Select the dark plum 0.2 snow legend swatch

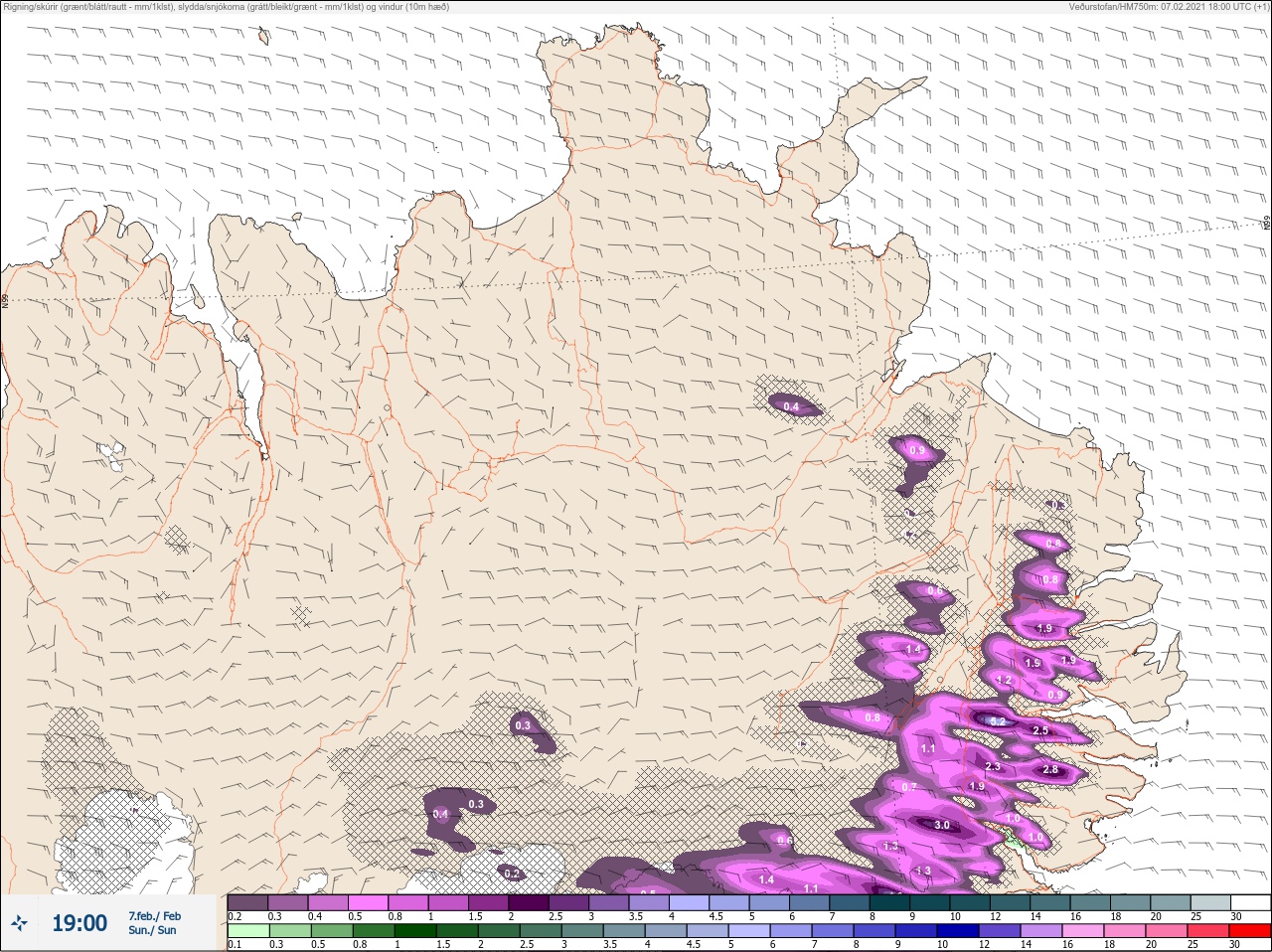click(x=247, y=901)
